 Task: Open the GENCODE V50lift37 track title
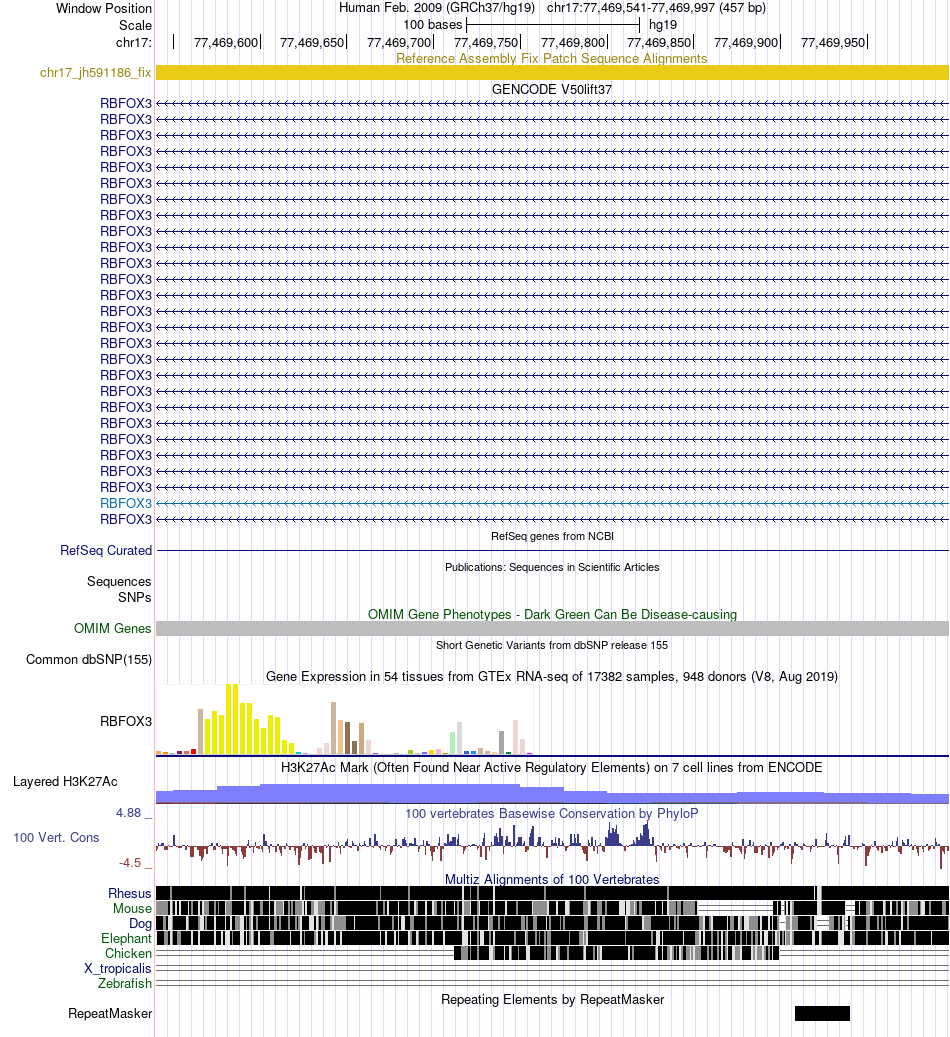coord(552,89)
